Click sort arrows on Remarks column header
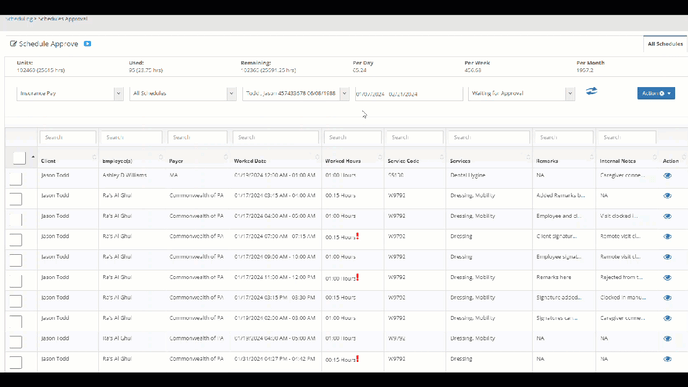This screenshot has height=387, width=688. pos(591,157)
